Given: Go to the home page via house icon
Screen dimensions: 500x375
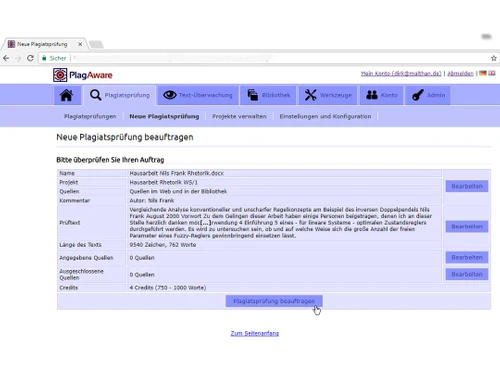Looking at the screenshot, I should click(67, 95).
